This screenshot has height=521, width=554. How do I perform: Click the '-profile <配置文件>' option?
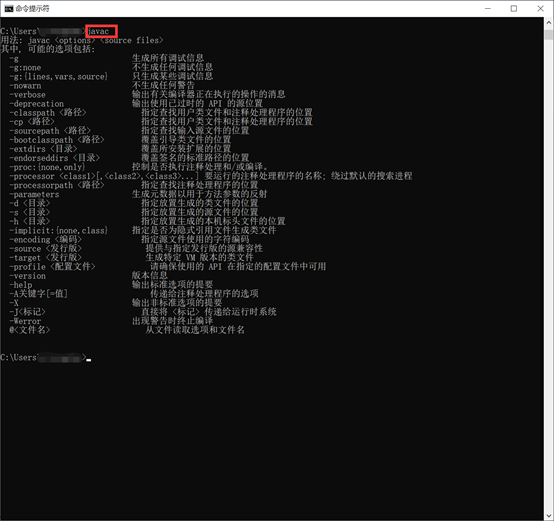[52, 267]
